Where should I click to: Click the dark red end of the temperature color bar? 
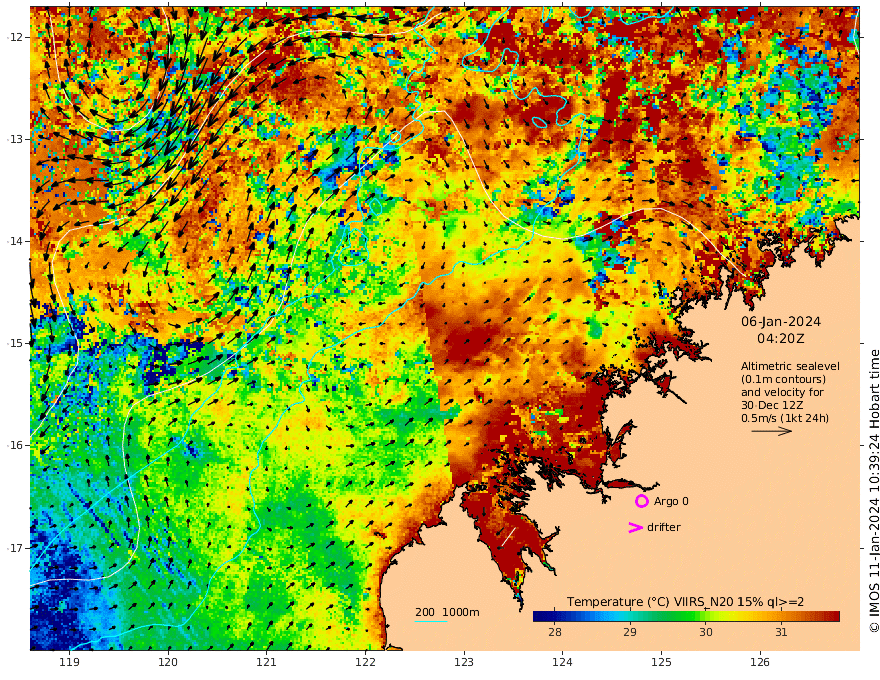835,617
